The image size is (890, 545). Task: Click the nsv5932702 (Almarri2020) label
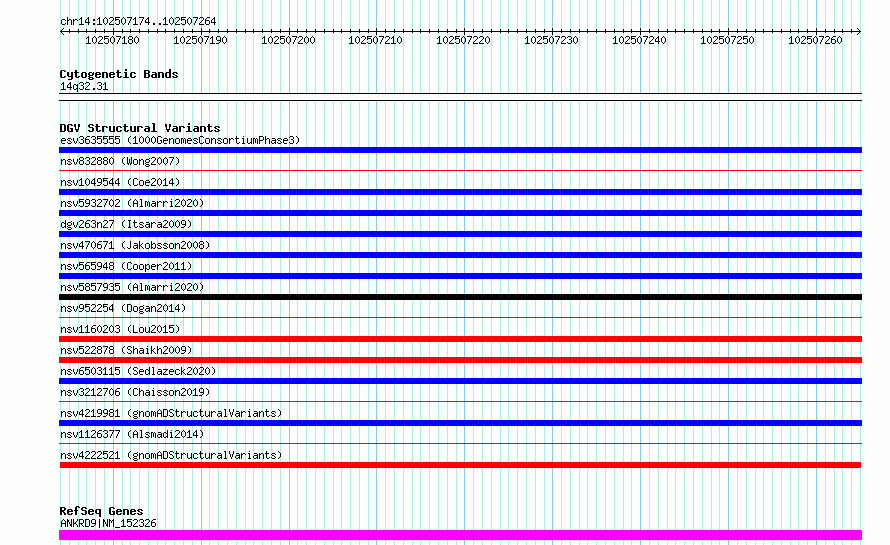132,203
